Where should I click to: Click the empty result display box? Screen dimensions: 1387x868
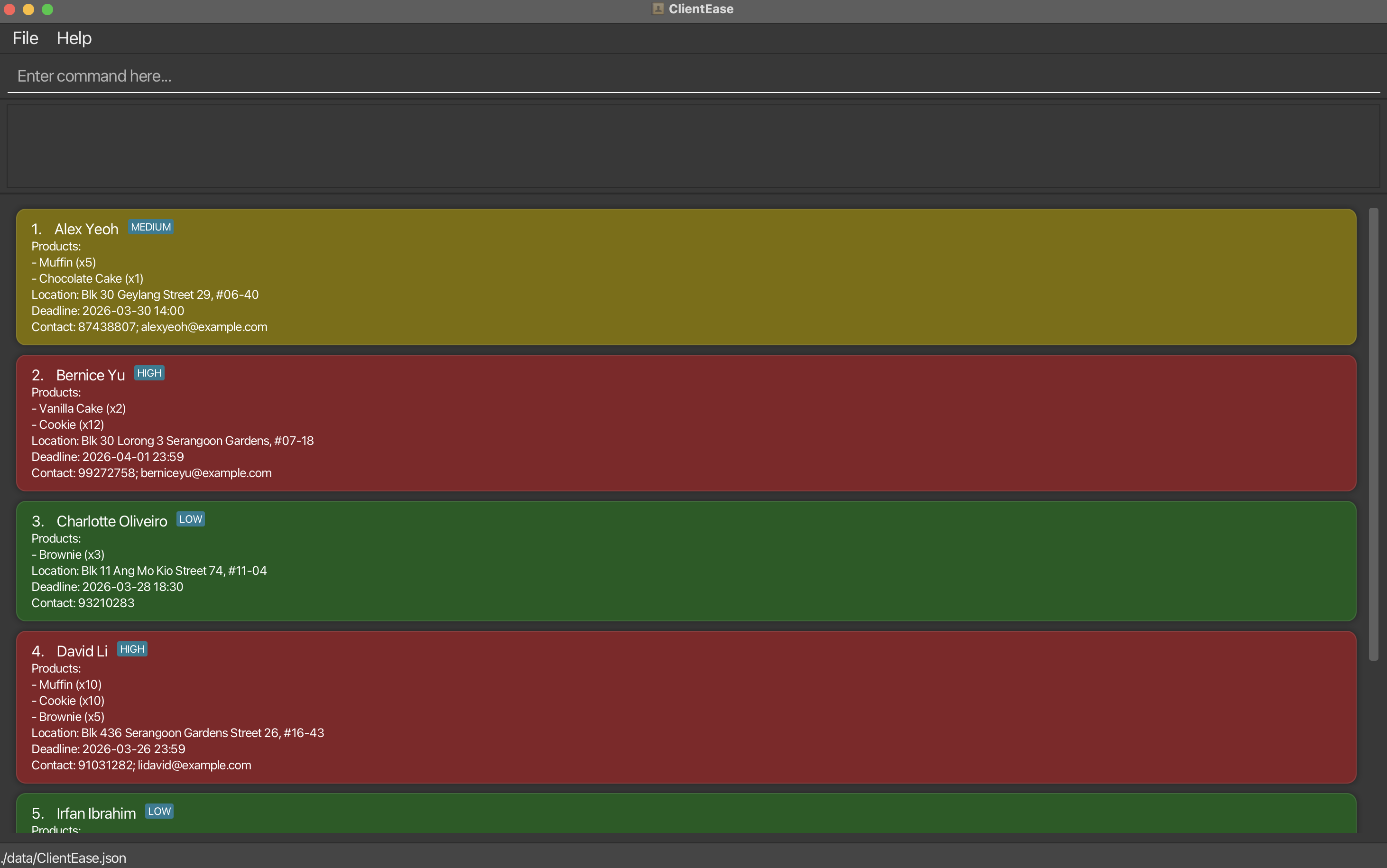[693, 146]
